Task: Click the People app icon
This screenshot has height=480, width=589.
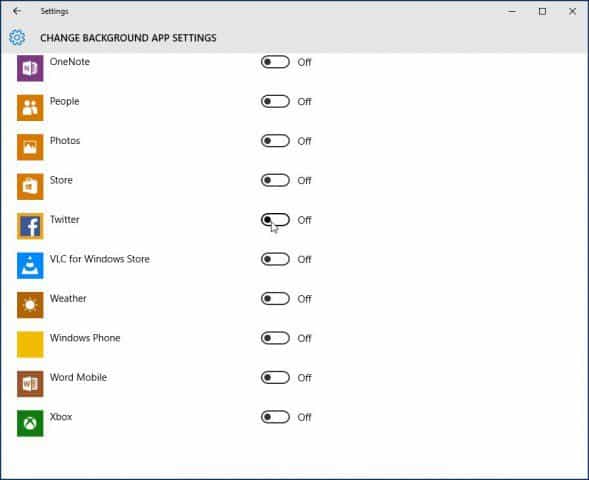Action: [30, 108]
